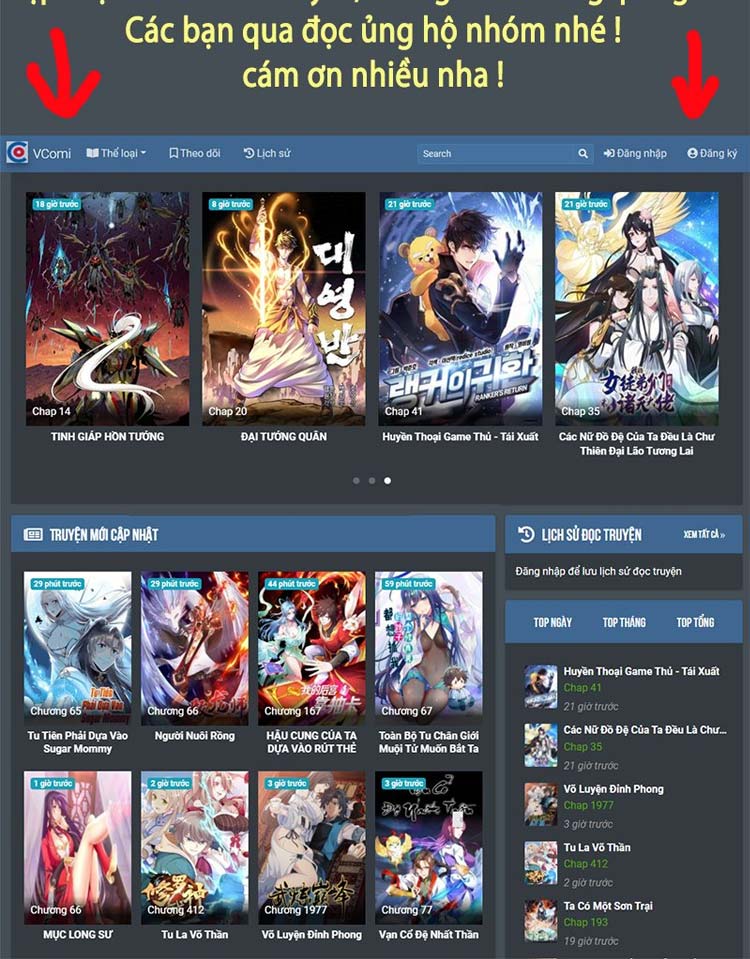Screen dimensions: 750x959
Task: Click the search magnifier icon
Action: click(x=583, y=154)
